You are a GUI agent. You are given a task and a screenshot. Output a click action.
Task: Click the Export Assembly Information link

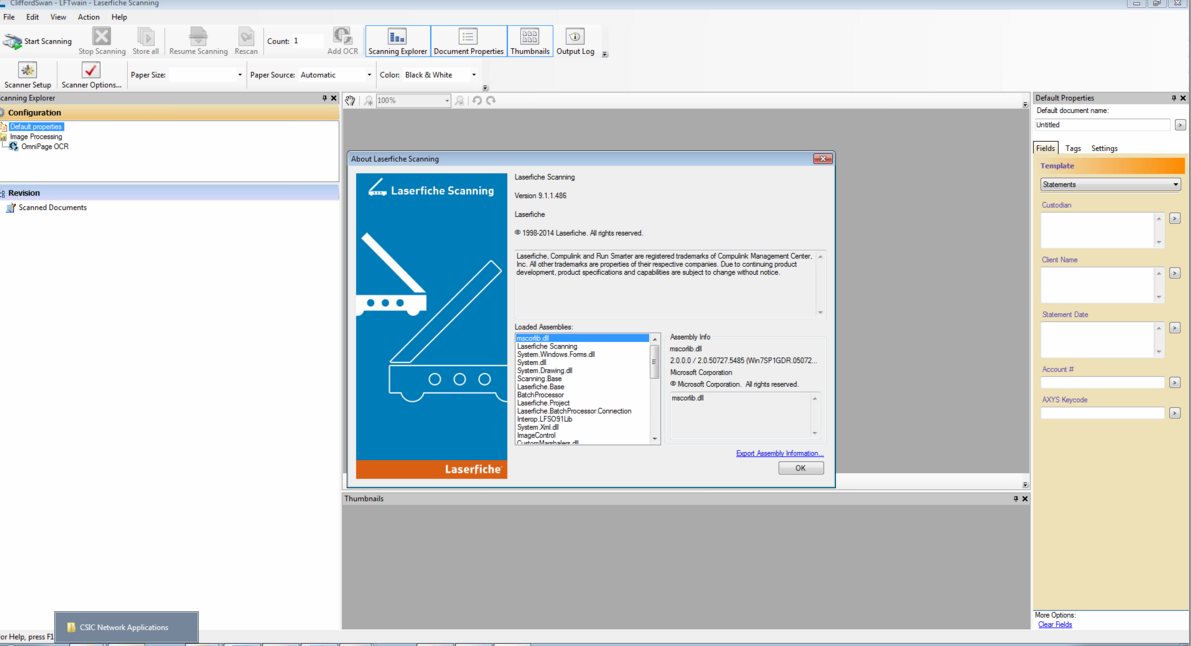click(779, 453)
